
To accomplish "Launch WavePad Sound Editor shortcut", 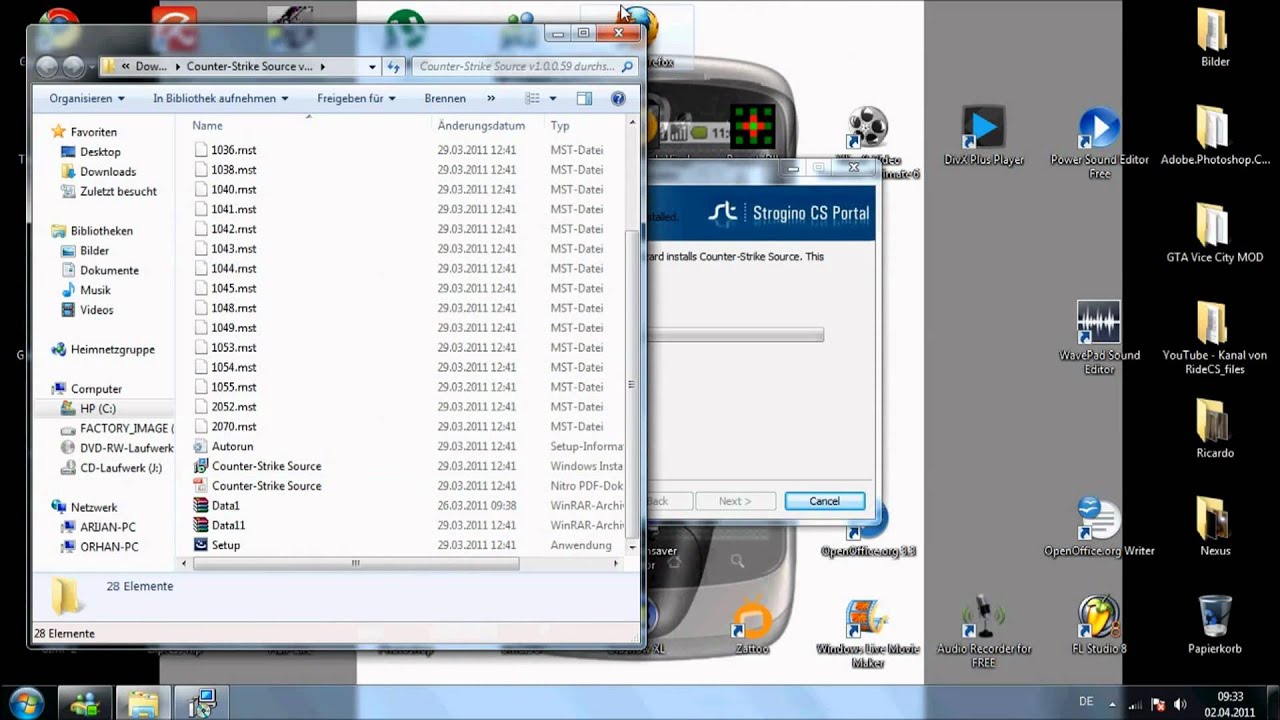I will coord(1099,338).
